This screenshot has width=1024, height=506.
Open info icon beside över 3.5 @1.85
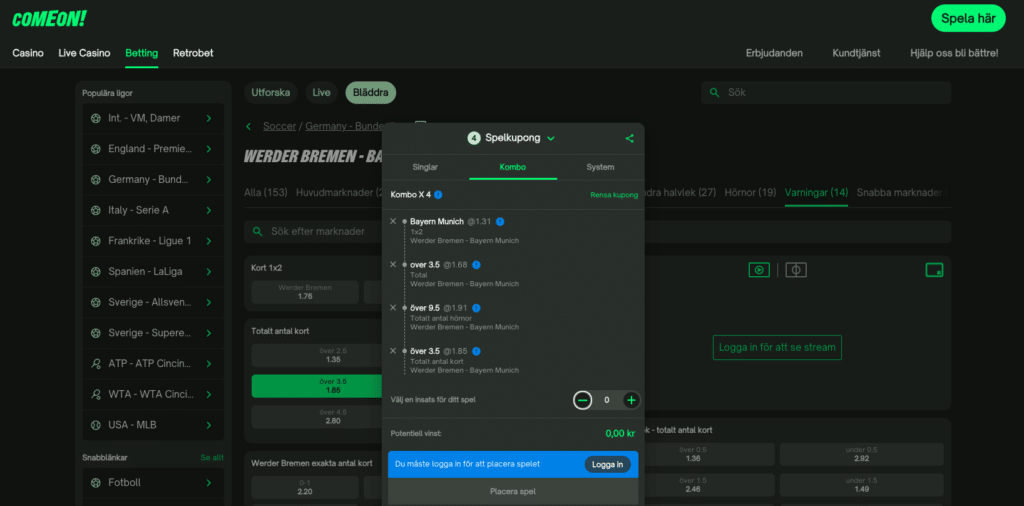coord(476,351)
